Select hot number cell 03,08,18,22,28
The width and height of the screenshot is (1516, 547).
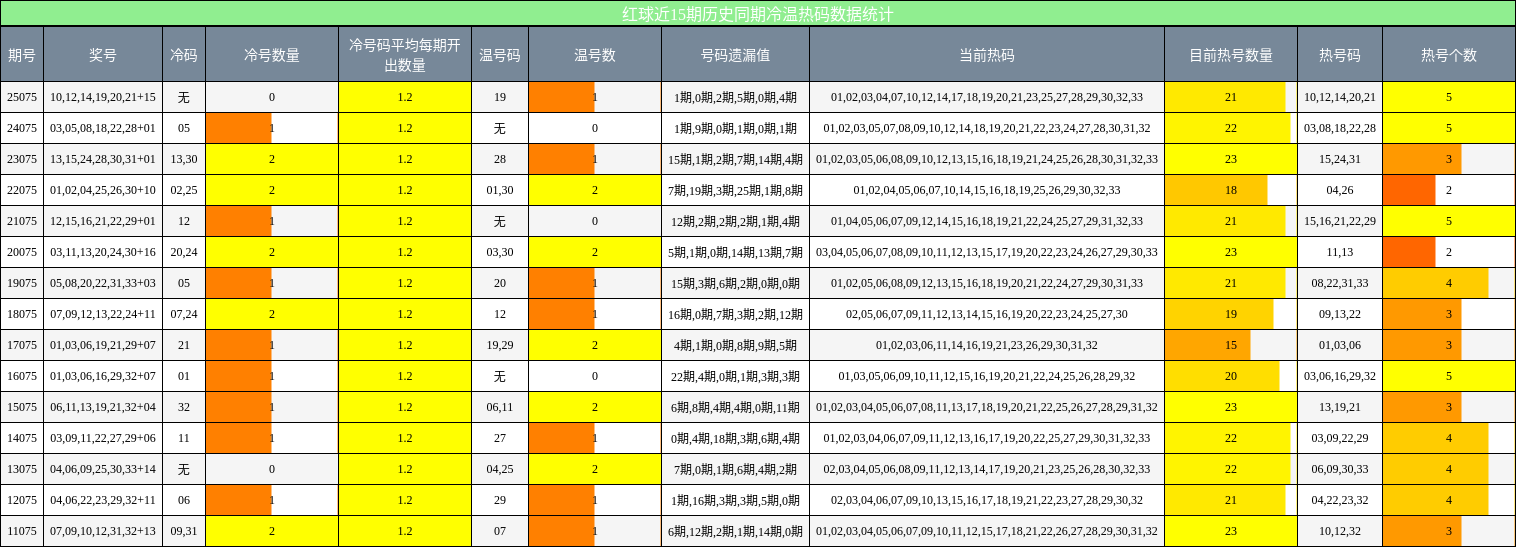(1340, 128)
